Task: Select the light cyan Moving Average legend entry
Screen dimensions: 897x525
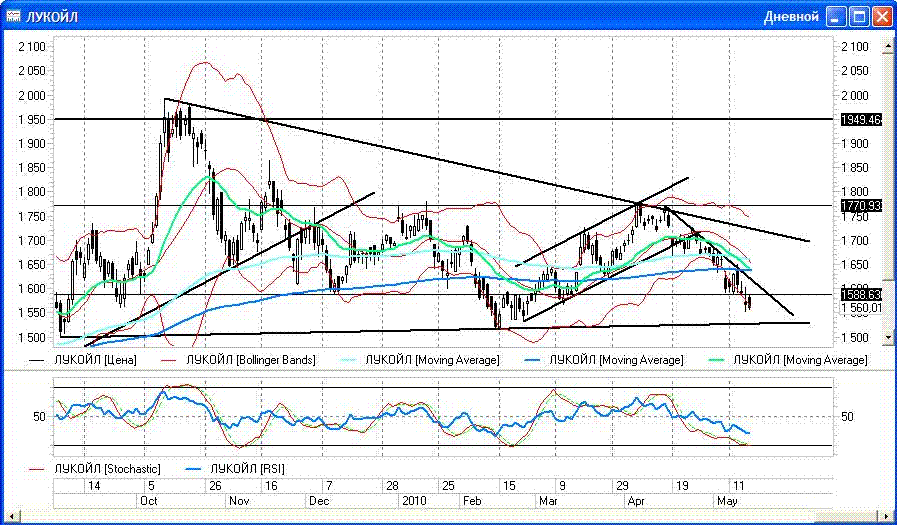Action: (x=420, y=360)
